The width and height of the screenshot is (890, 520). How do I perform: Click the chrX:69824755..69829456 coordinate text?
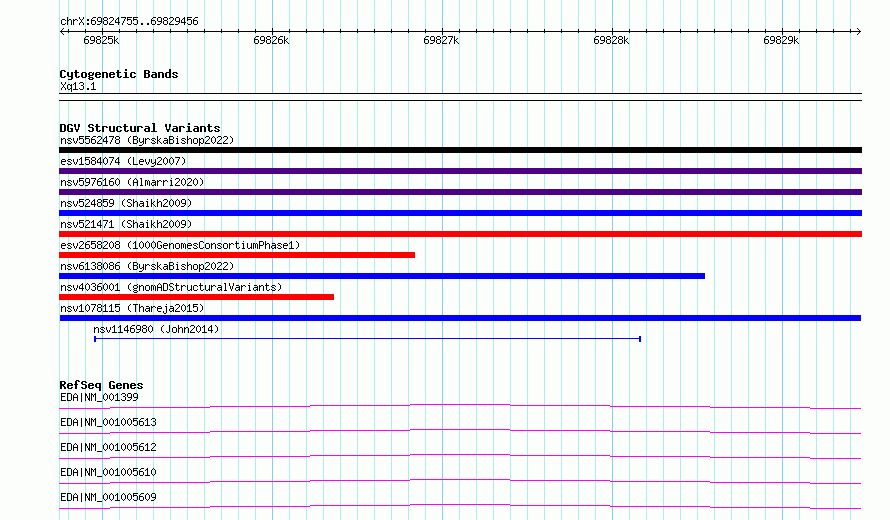[129, 22]
